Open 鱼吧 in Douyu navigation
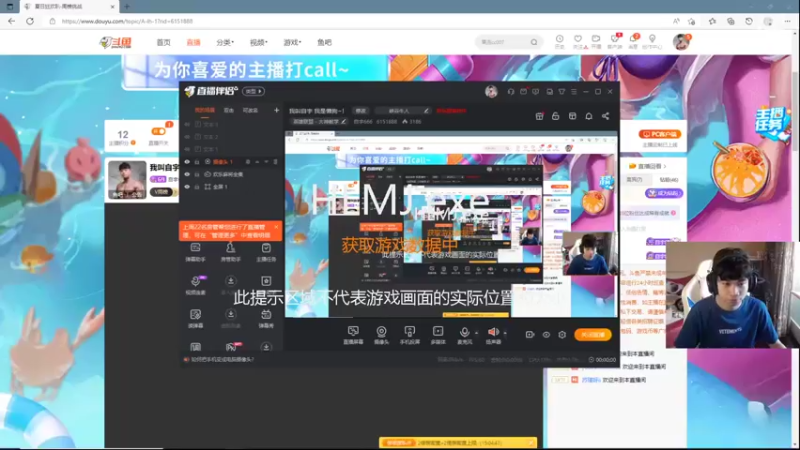The image size is (800, 450). (x=324, y=42)
